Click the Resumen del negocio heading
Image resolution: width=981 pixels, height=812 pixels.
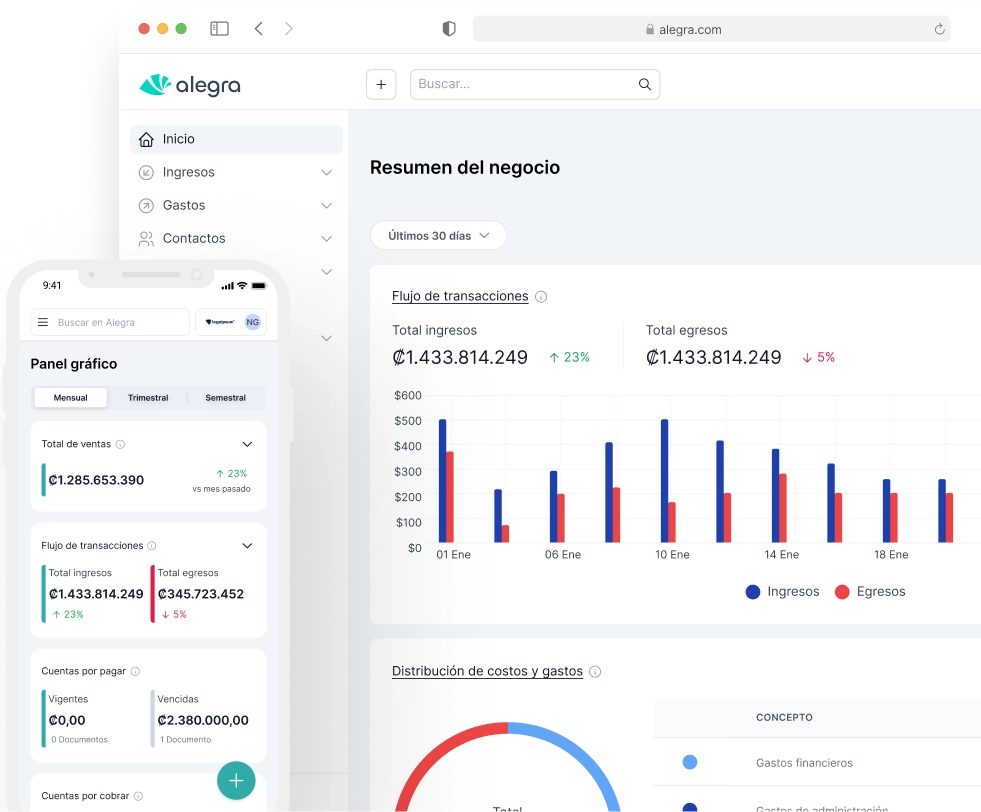coord(465,168)
